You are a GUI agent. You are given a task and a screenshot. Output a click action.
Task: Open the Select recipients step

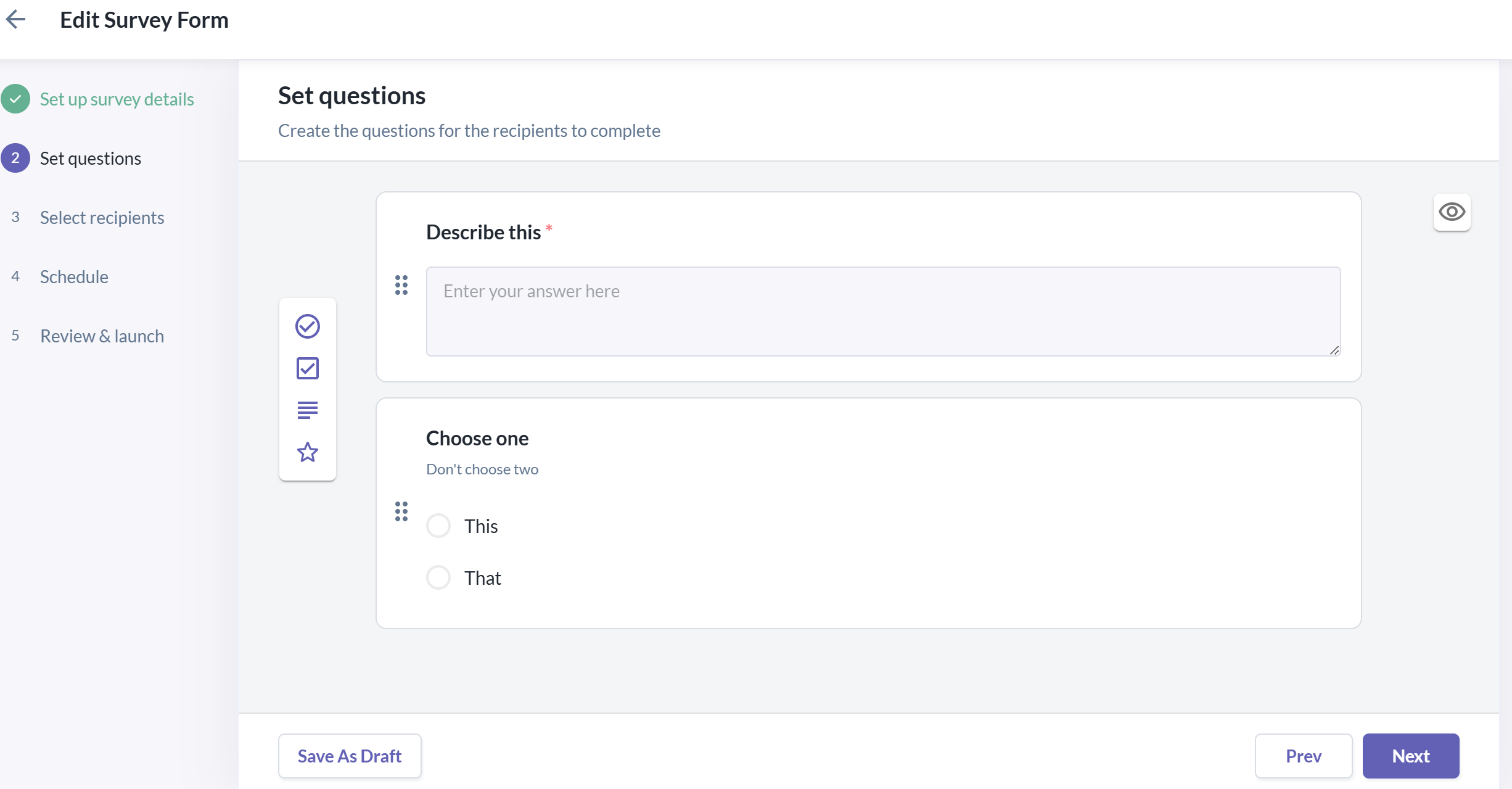pos(102,218)
